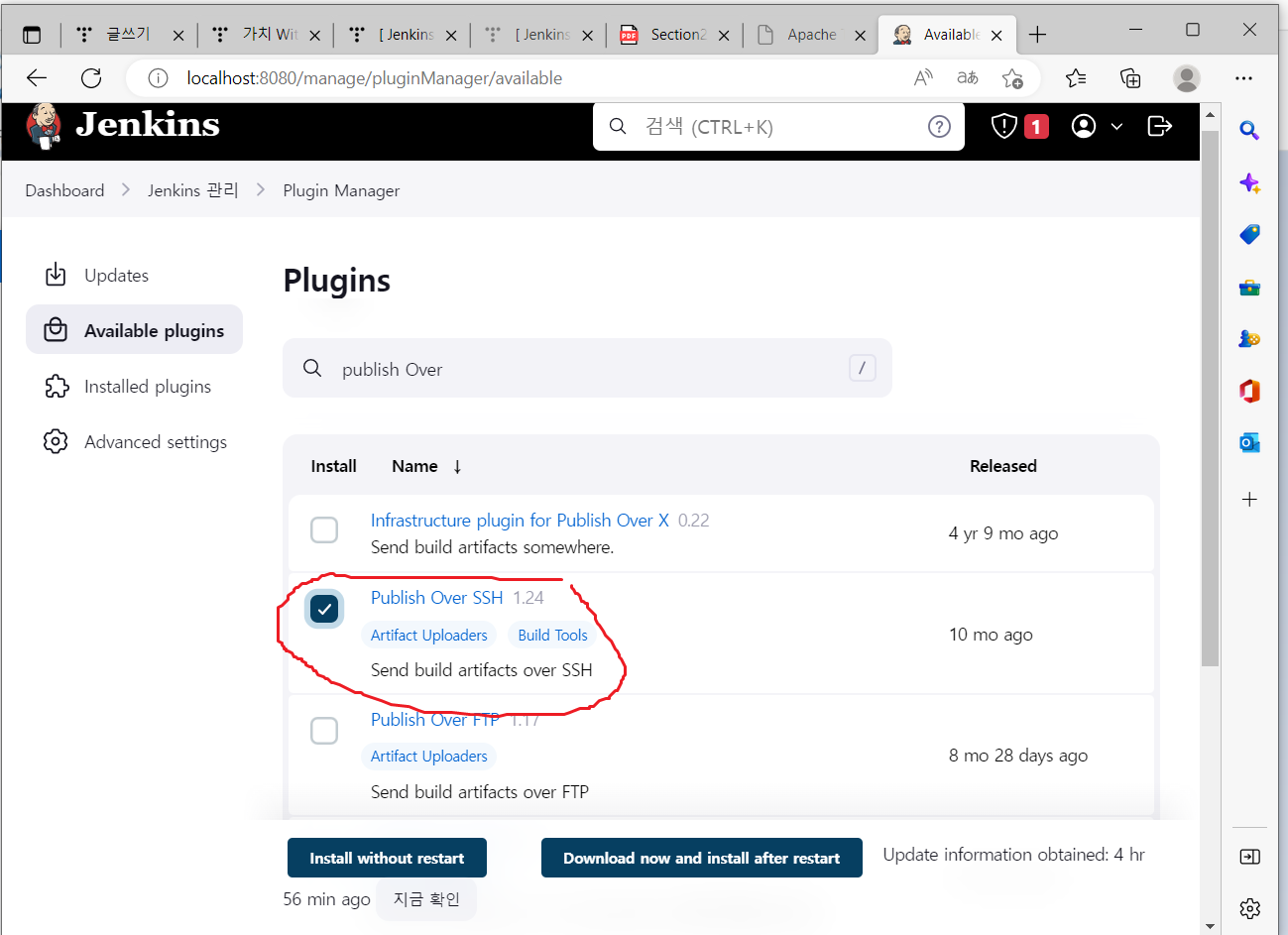The height and width of the screenshot is (935, 1288).
Task: Click the plugin filter field containing publish Over
Action: (x=587, y=368)
